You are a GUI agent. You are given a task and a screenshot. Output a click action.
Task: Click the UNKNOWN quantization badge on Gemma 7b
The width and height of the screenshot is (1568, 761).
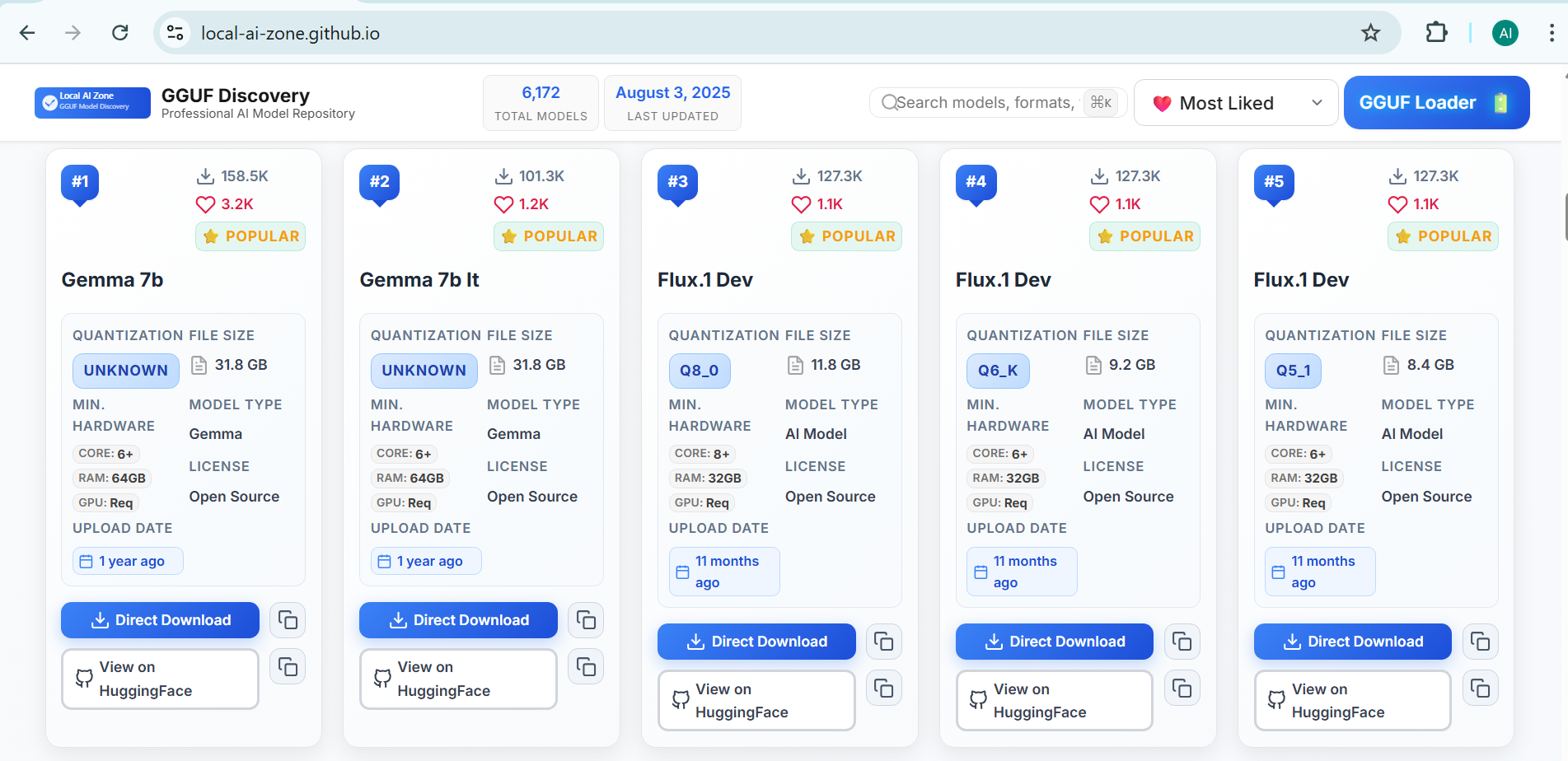click(126, 371)
